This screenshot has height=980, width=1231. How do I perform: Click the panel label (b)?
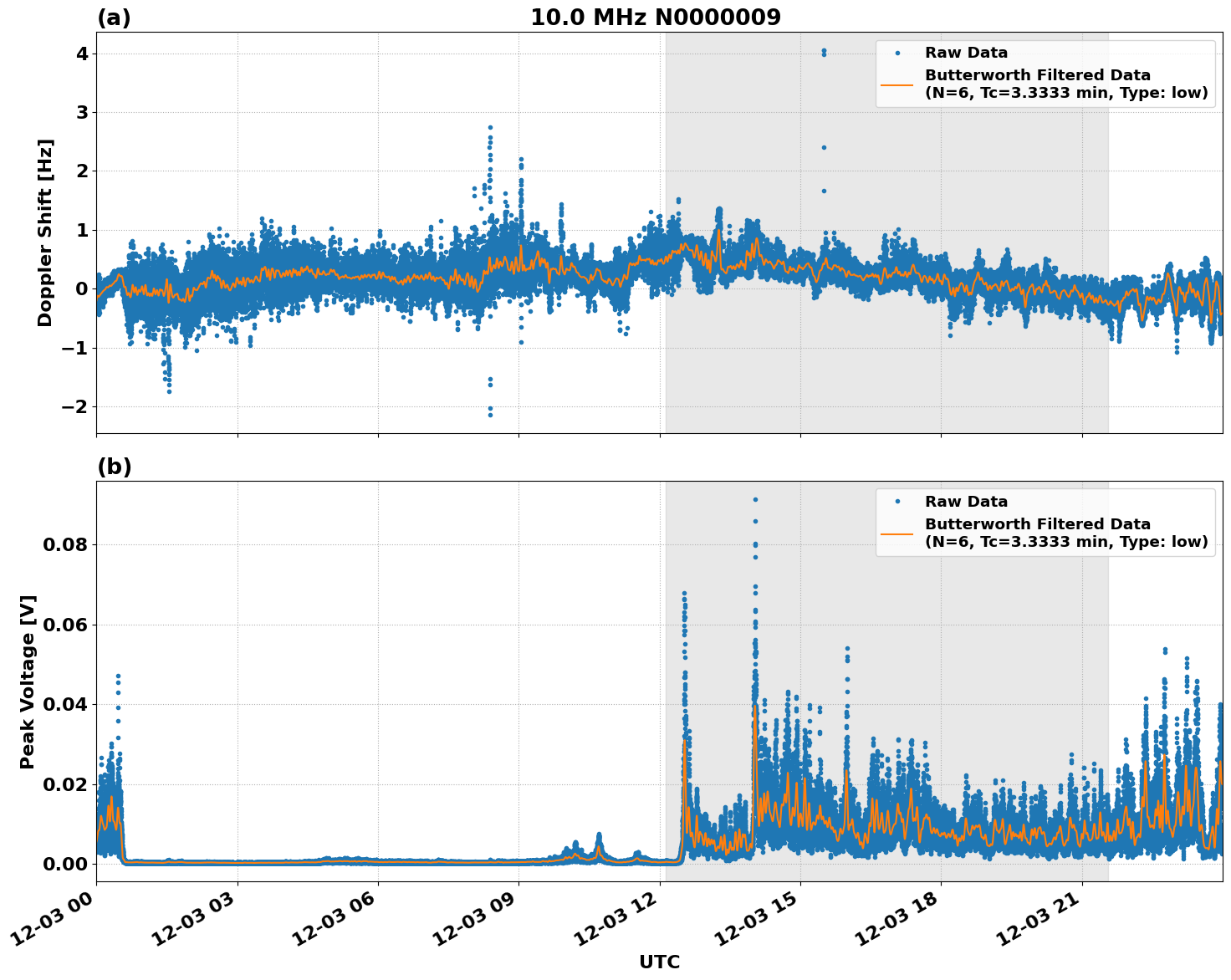[115, 466]
